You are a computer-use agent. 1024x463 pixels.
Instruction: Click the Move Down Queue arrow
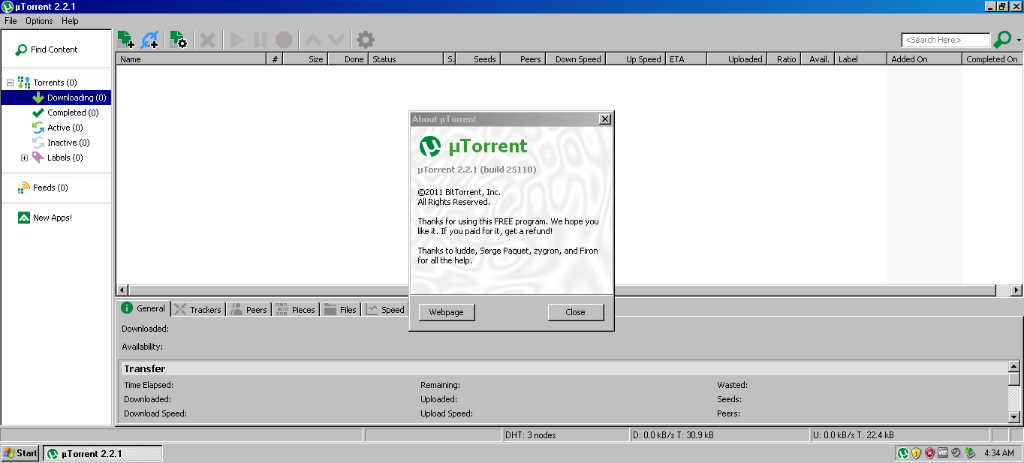(x=336, y=40)
